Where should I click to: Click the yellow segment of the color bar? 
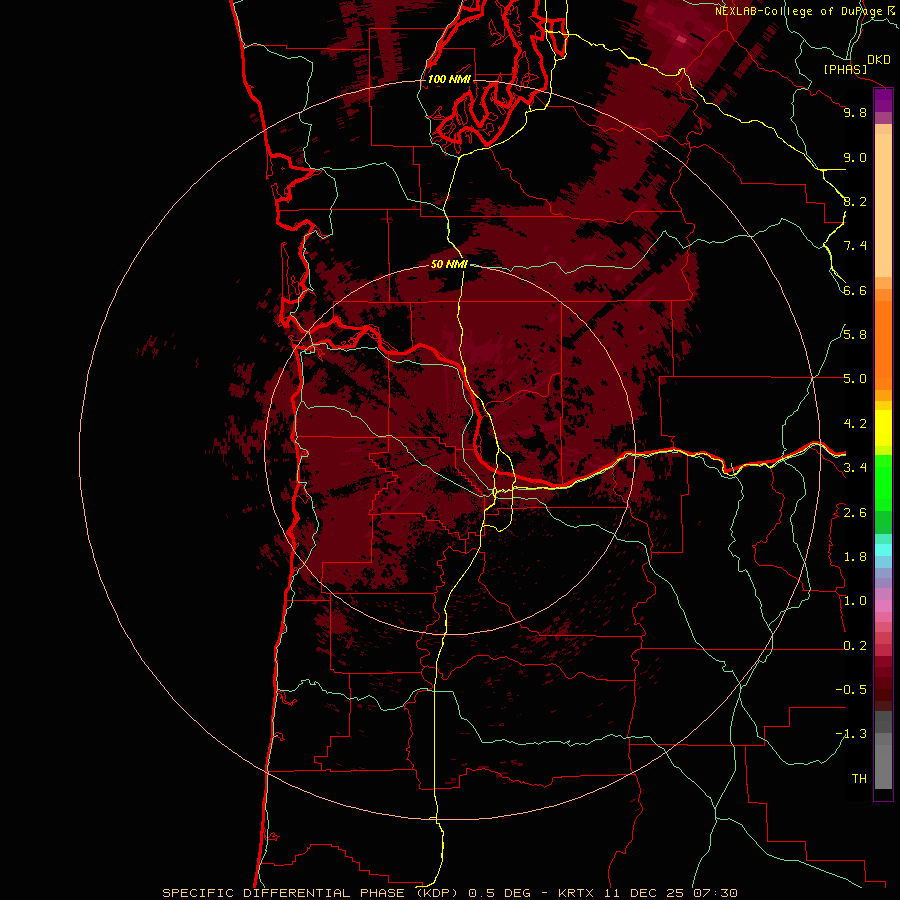(x=883, y=428)
